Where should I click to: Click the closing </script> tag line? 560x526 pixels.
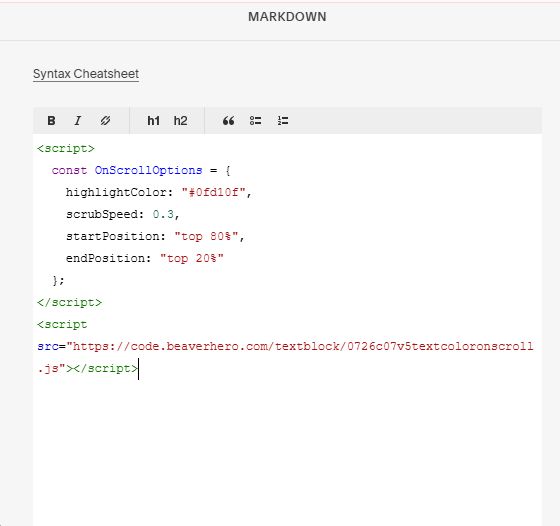tap(69, 302)
